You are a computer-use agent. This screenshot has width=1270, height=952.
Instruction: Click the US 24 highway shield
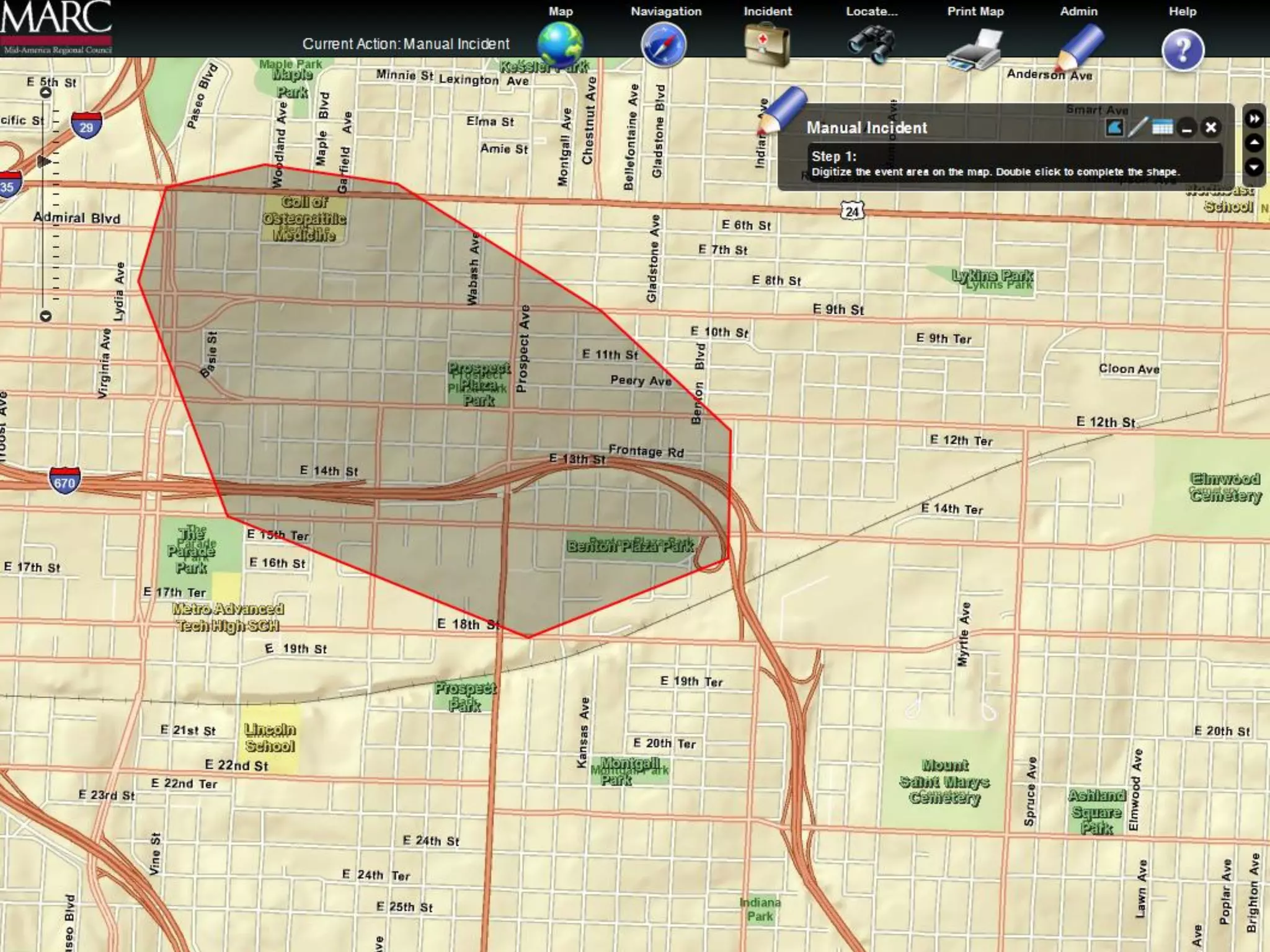(852, 211)
